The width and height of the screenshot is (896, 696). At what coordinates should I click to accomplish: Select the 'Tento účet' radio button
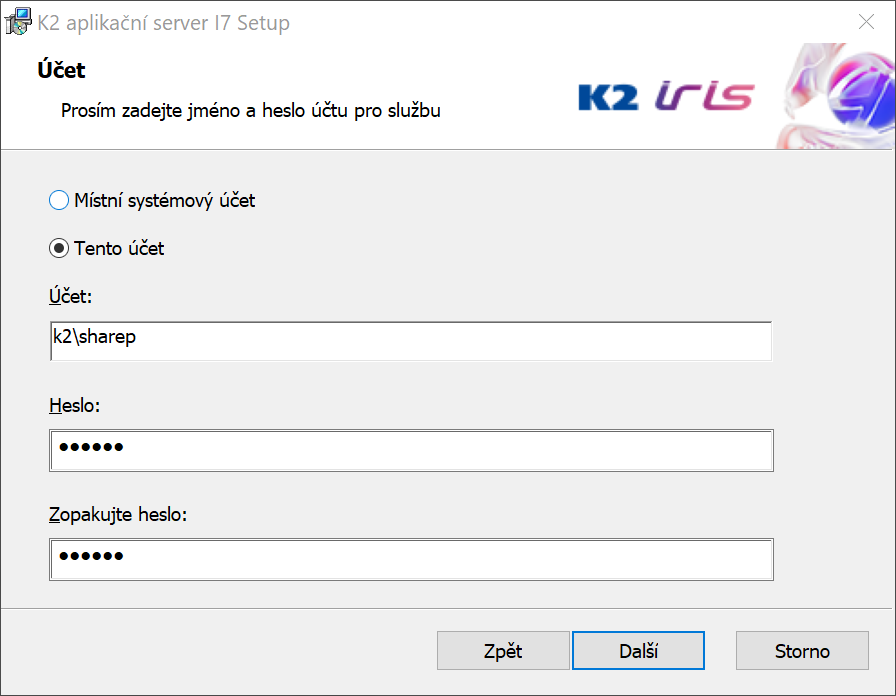(59, 248)
